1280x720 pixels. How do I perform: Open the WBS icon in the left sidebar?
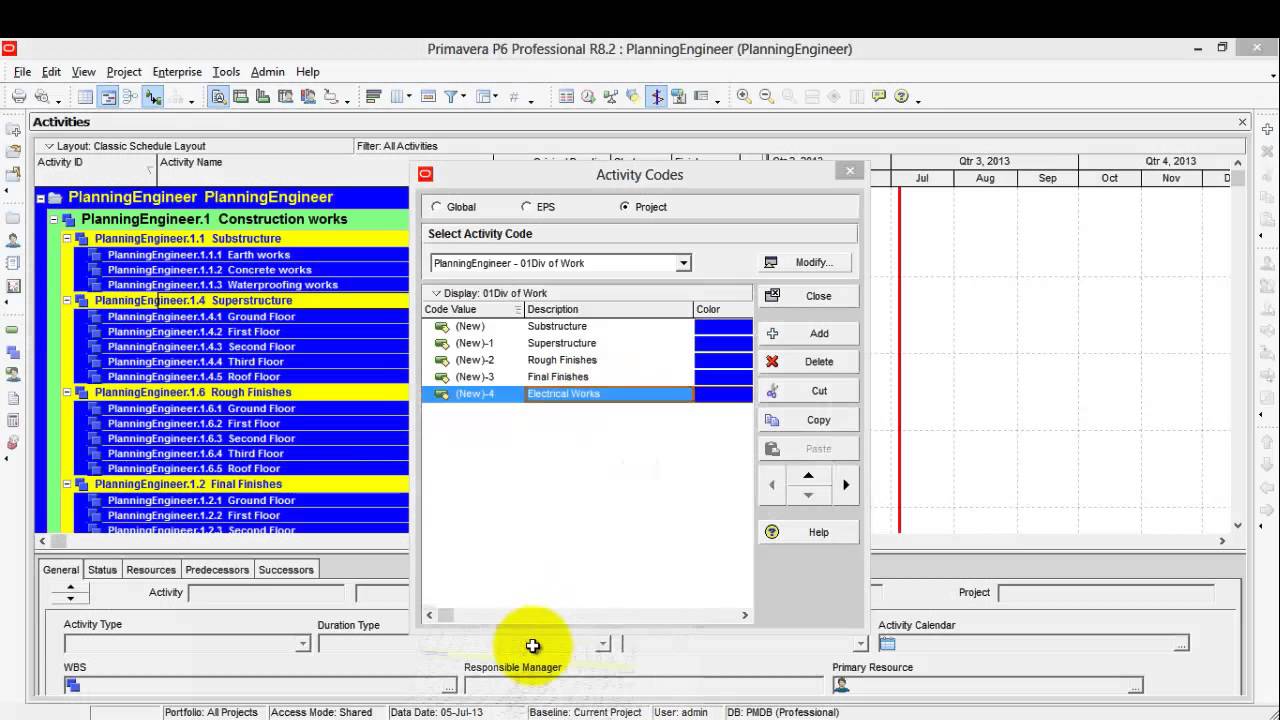pyautogui.click(x=13, y=352)
